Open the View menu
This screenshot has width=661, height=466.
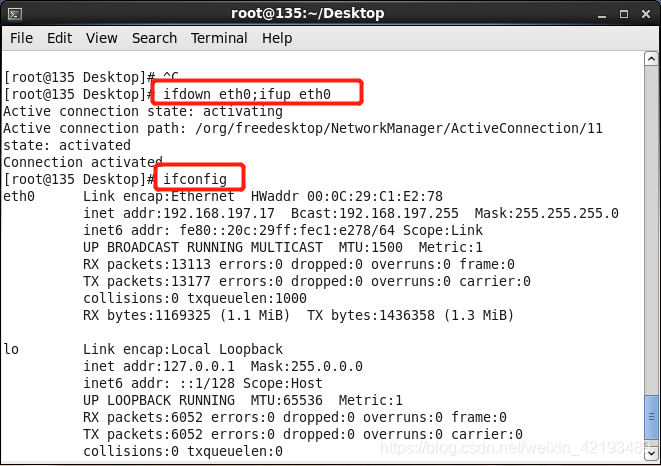[x=101, y=38]
